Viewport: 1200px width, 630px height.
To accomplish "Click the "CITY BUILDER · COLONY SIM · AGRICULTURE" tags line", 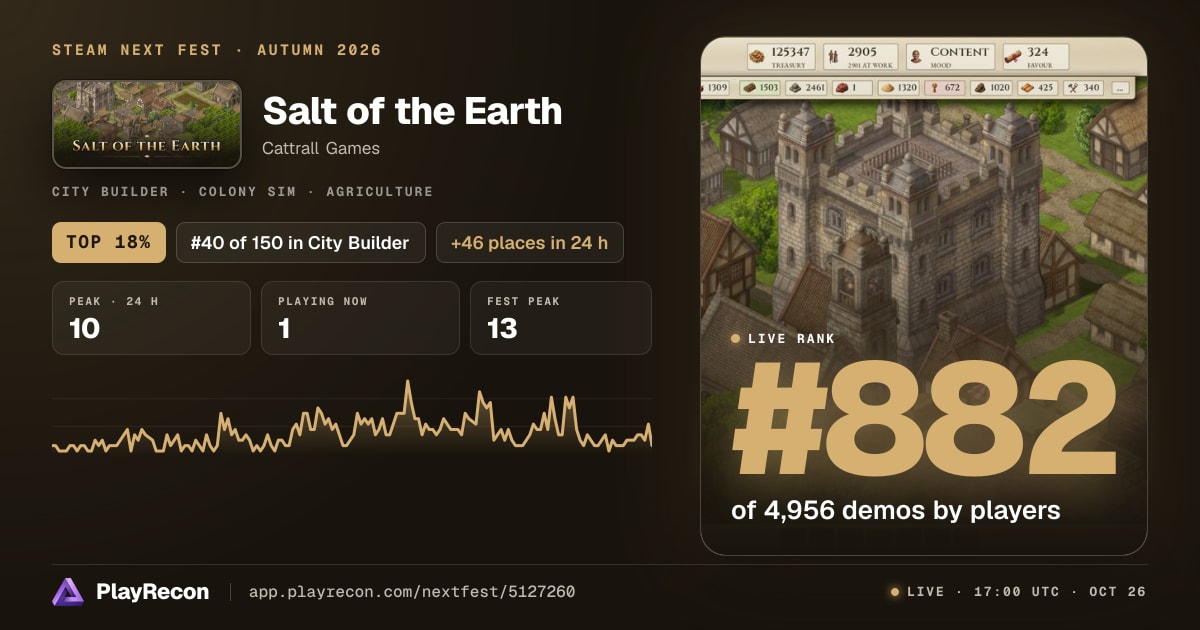I will pyautogui.click(x=243, y=191).
